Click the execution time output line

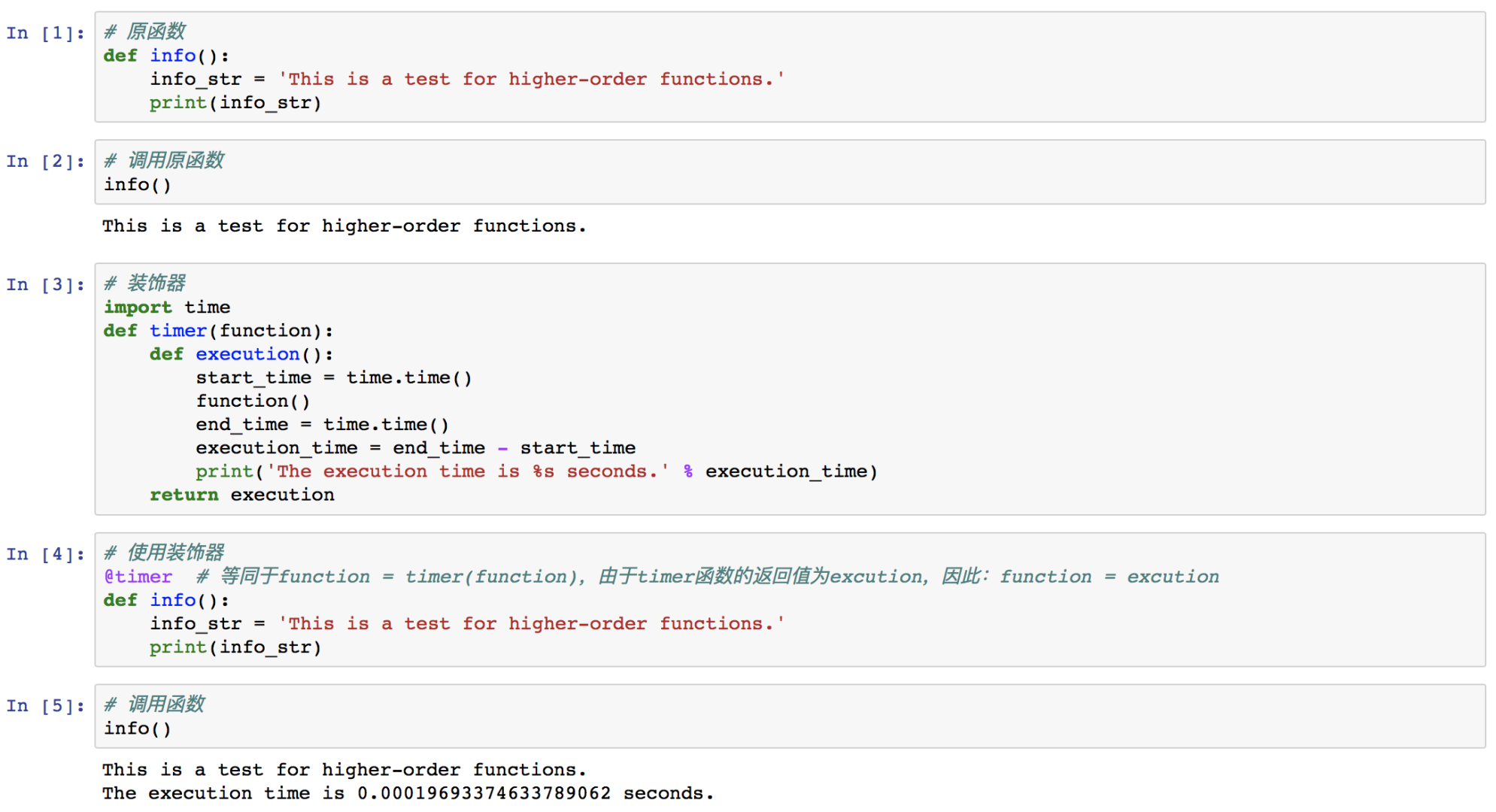coord(408,793)
